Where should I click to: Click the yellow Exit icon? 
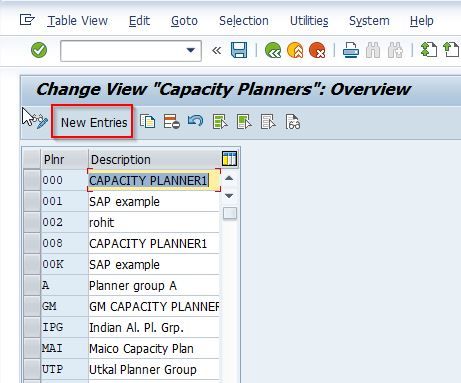click(x=295, y=50)
